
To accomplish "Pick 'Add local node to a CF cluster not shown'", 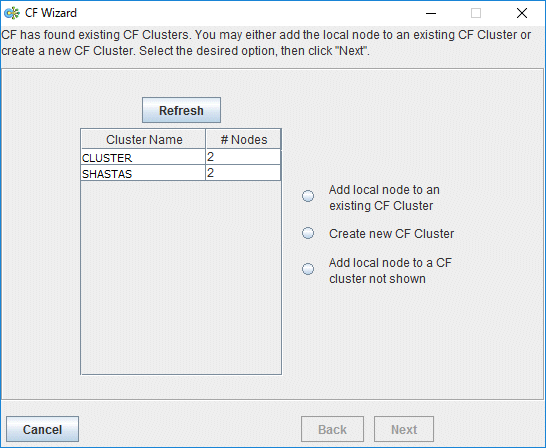I will [x=308, y=269].
